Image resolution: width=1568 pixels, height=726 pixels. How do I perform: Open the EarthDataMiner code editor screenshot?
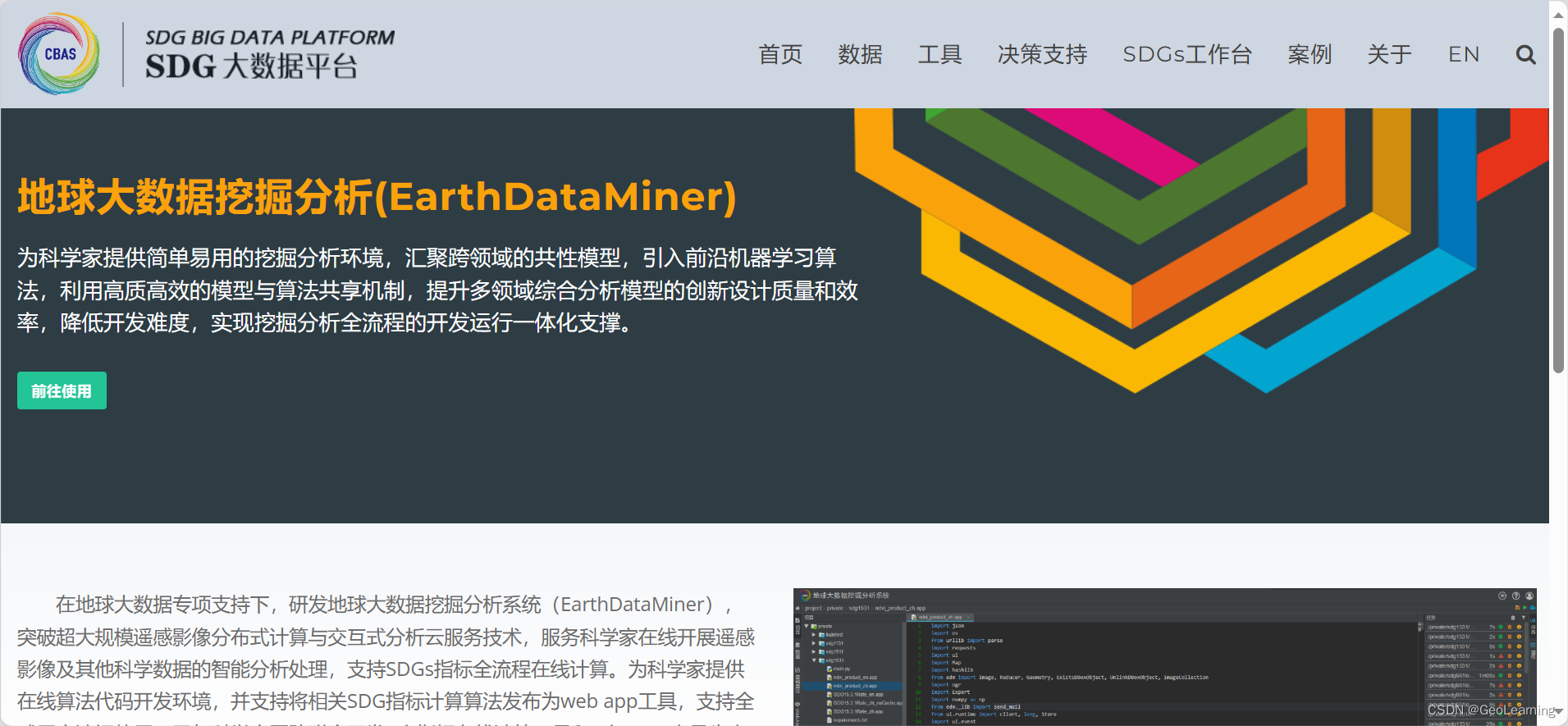[x=1164, y=656]
